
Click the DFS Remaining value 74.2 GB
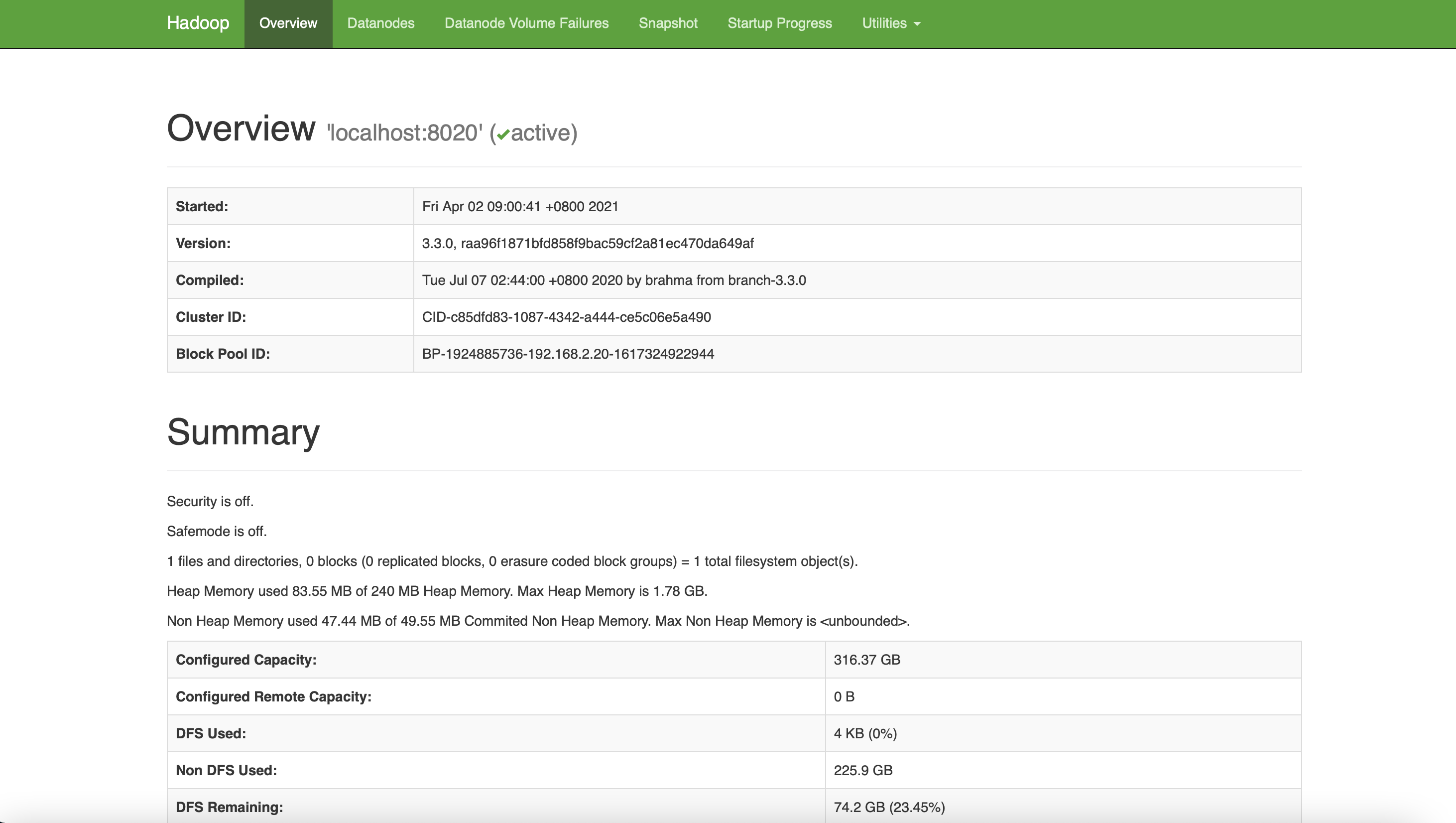888,807
